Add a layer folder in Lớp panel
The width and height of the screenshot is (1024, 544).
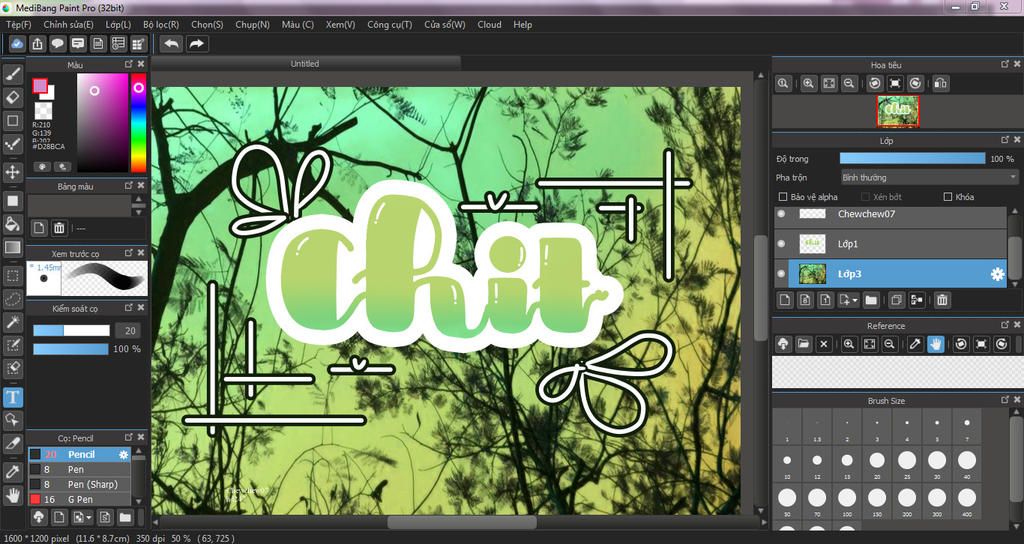click(871, 300)
